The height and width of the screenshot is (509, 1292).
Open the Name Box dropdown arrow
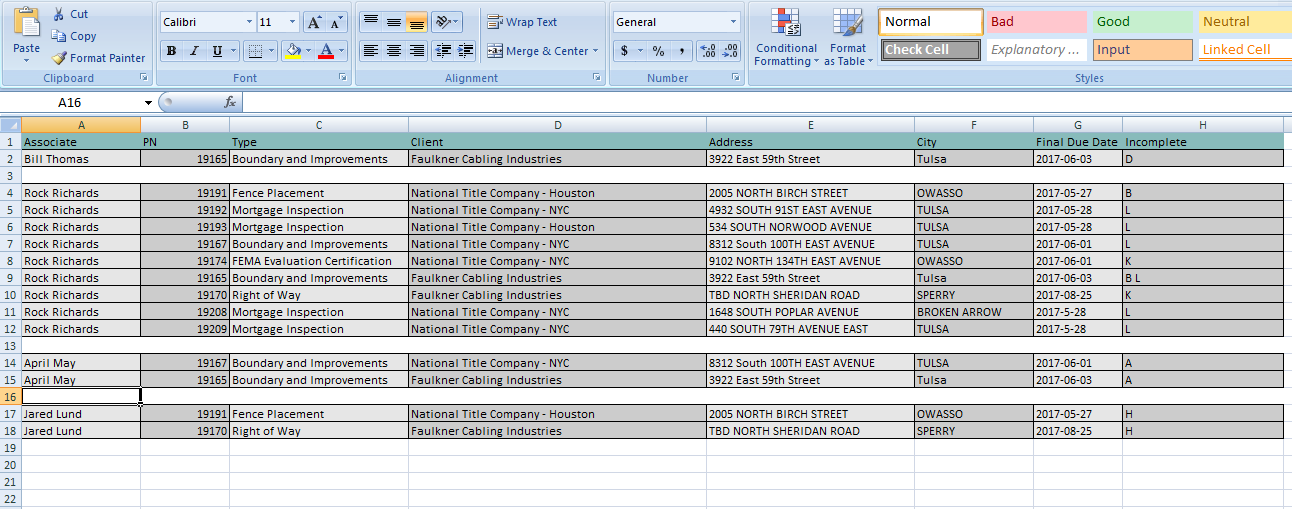point(148,102)
